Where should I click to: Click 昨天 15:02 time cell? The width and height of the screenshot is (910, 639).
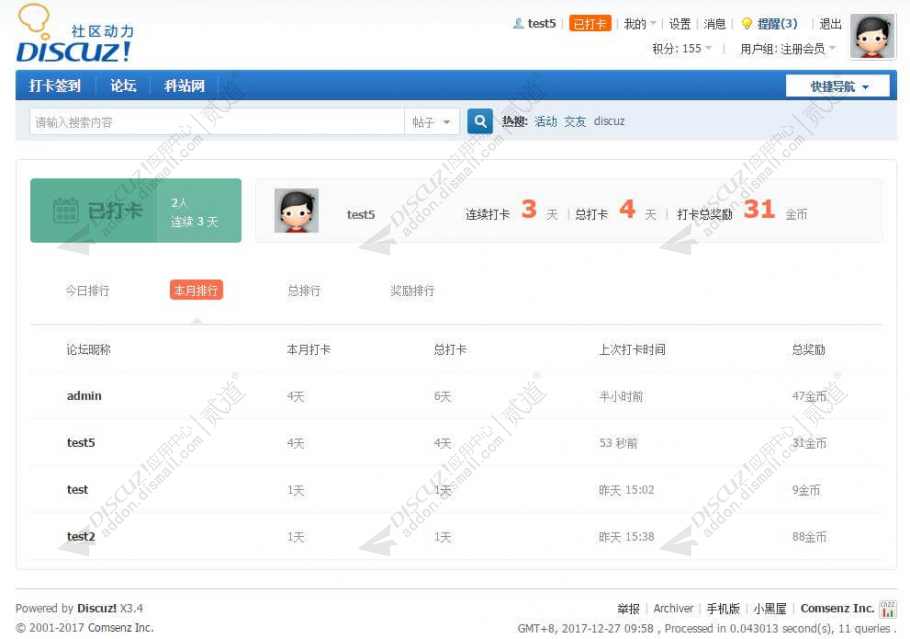[626, 490]
